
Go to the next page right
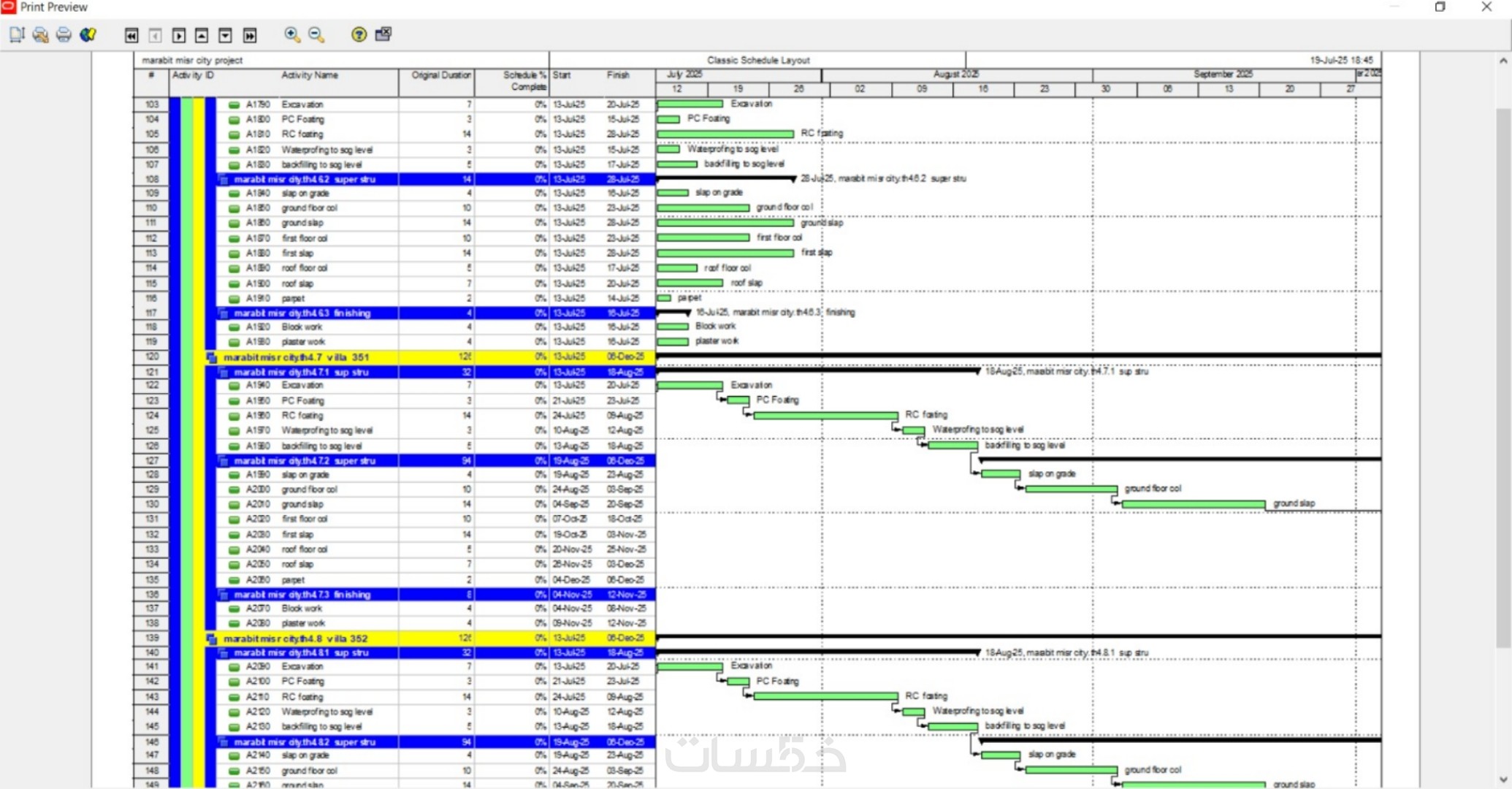[179, 35]
